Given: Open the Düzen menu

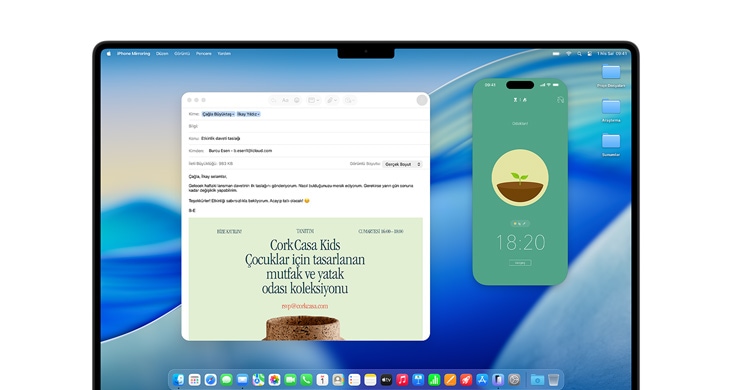Looking at the screenshot, I should pyautogui.click(x=162, y=53).
